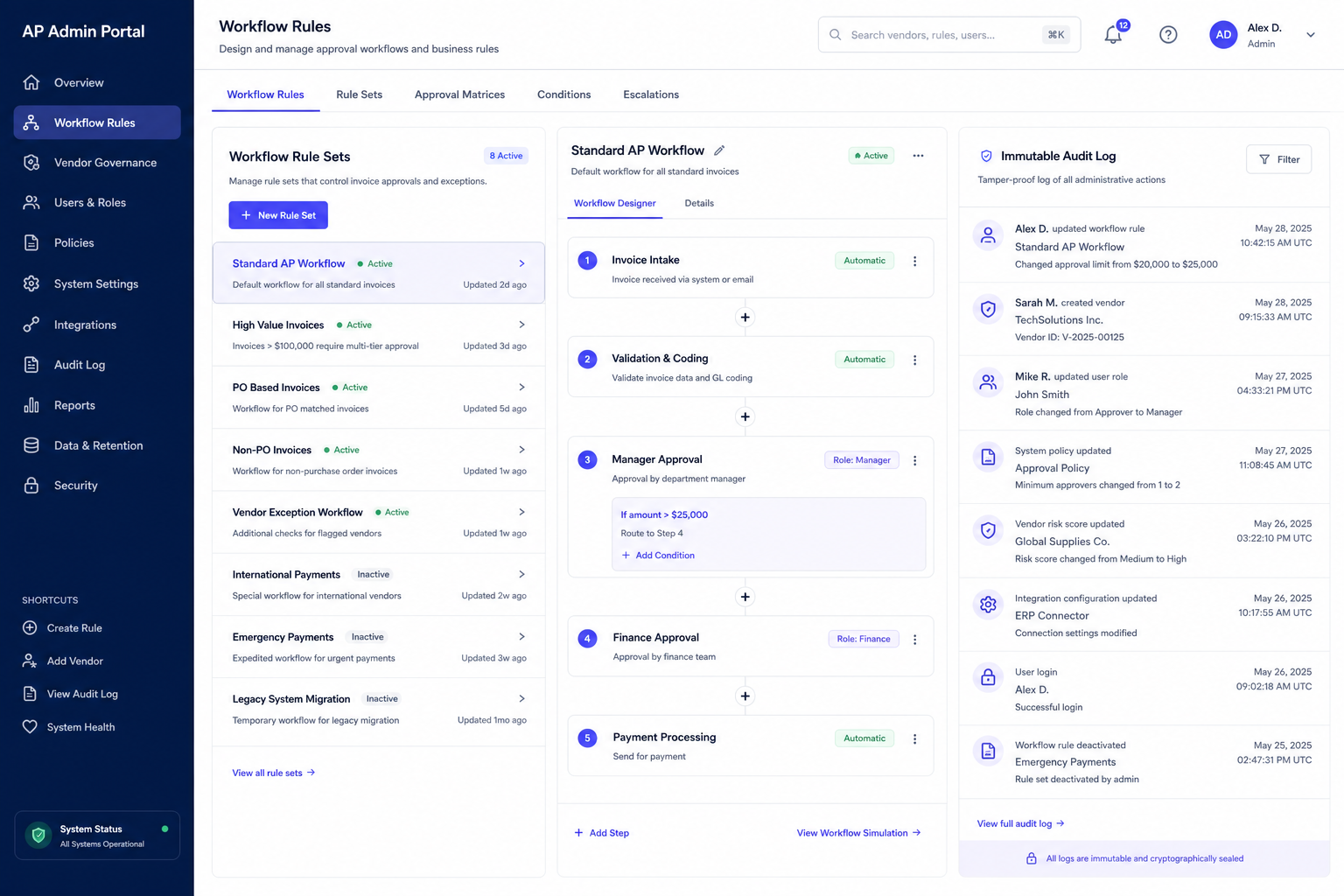
Task: Click the Overview home icon in the sidebar
Action: click(31, 82)
